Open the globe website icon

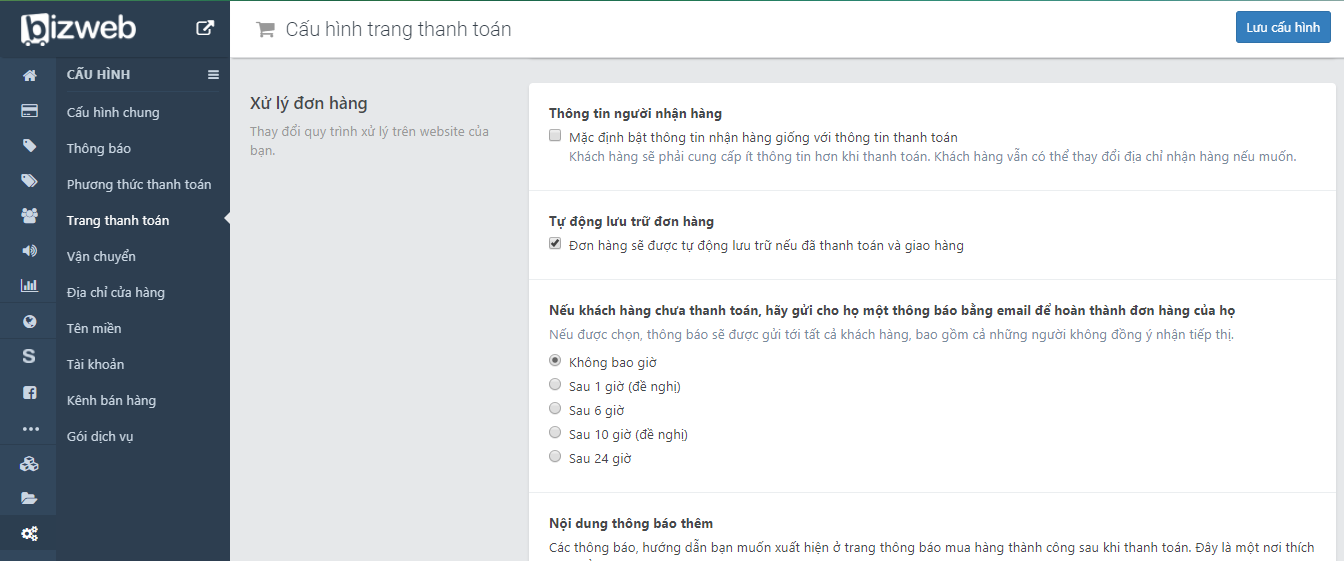(29, 321)
